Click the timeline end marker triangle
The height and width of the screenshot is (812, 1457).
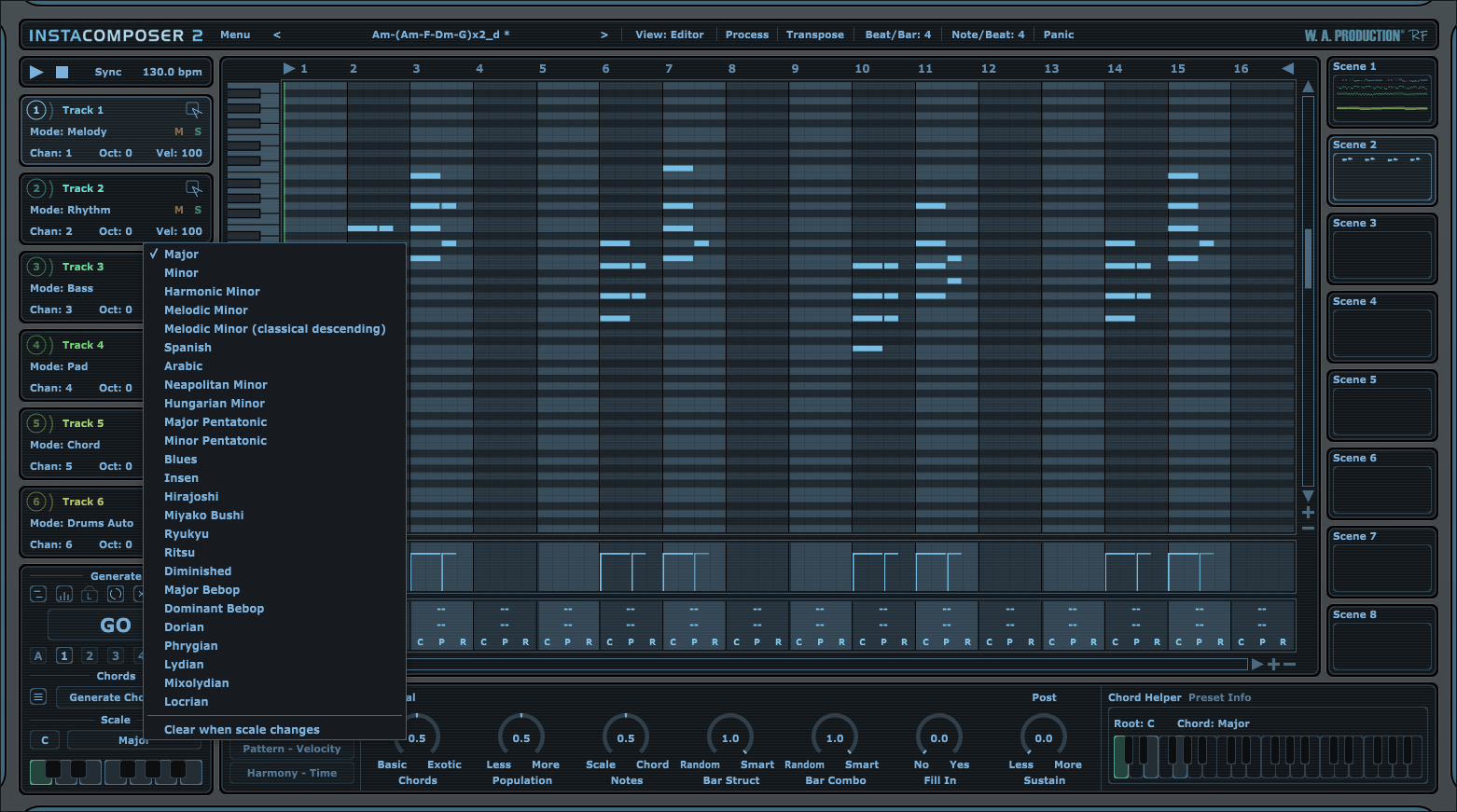click(1288, 68)
